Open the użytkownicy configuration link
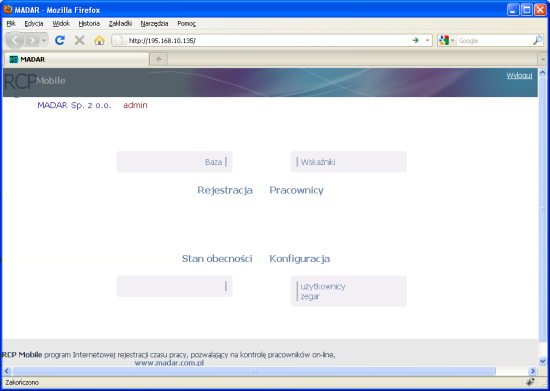The width and height of the screenshot is (550, 391). click(x=323, y=286)
